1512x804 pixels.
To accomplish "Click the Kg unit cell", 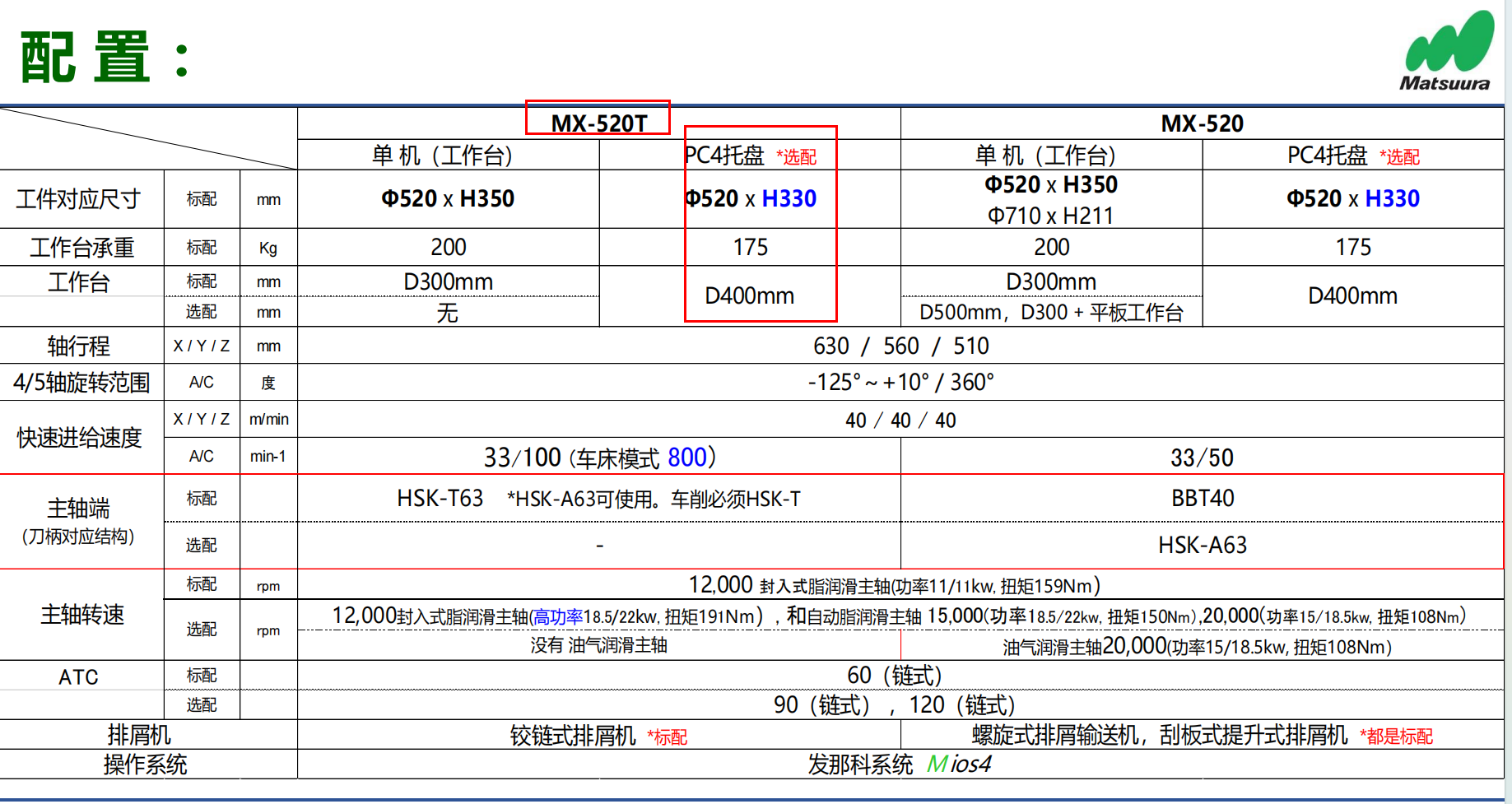I will (x=268, y=248).
